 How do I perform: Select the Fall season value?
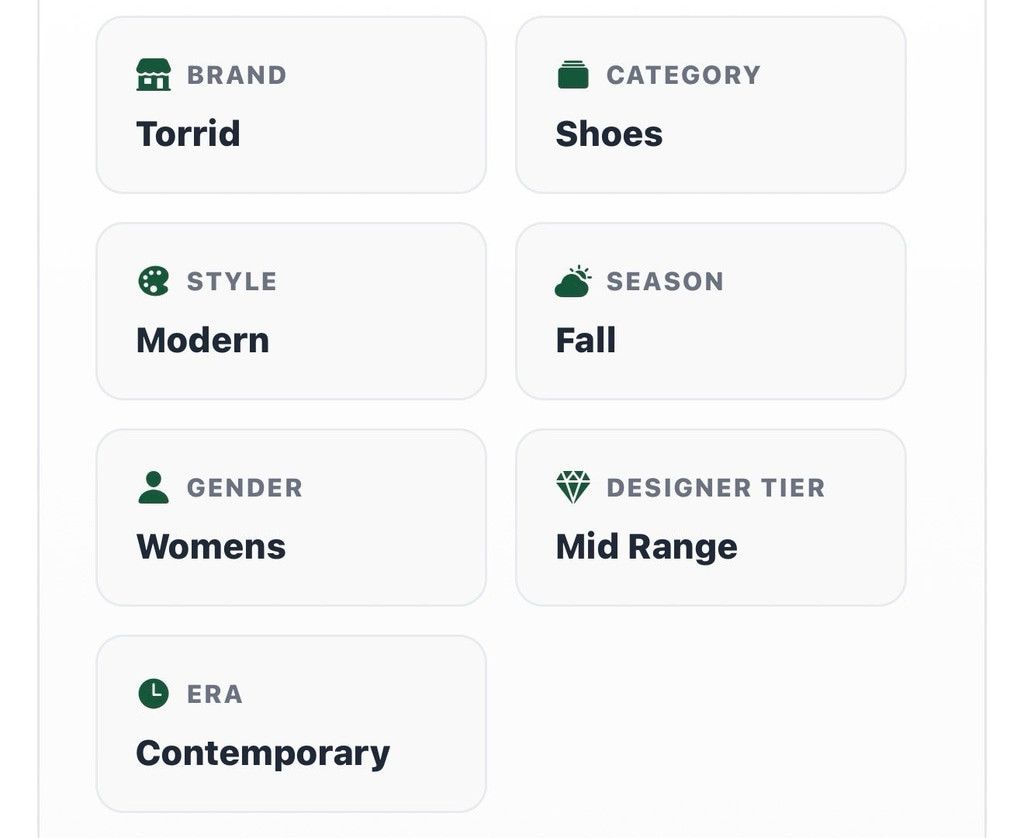(x=585, y=340)
